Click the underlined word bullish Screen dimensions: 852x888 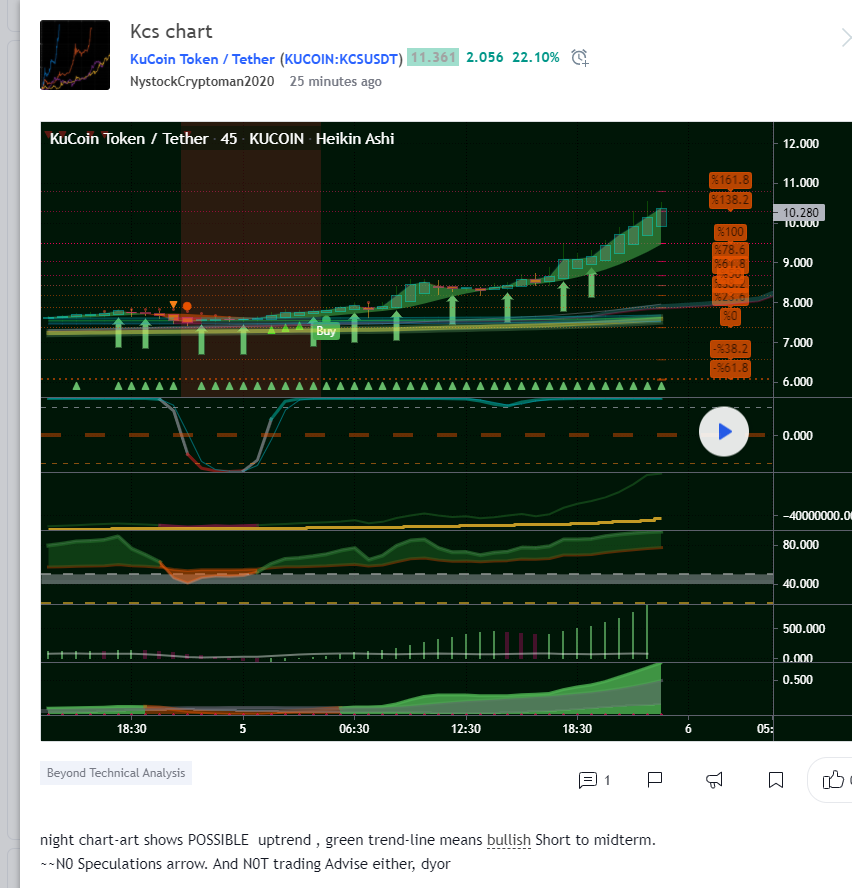(509, 840)
